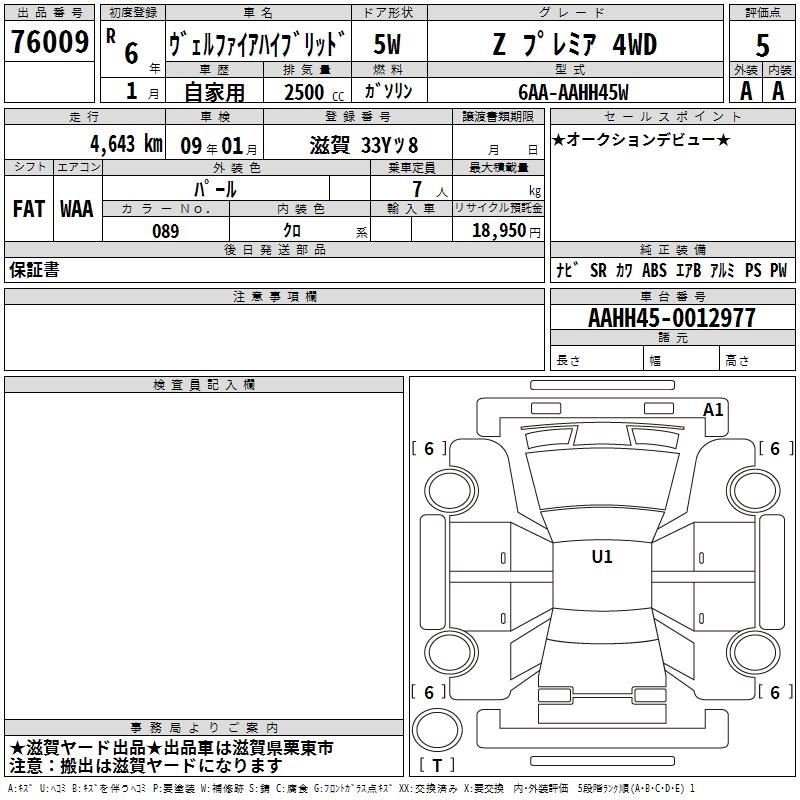Viewport: 800px width, 800px height.
Task: Select the セールスポイント header
Action: (672, 116)
